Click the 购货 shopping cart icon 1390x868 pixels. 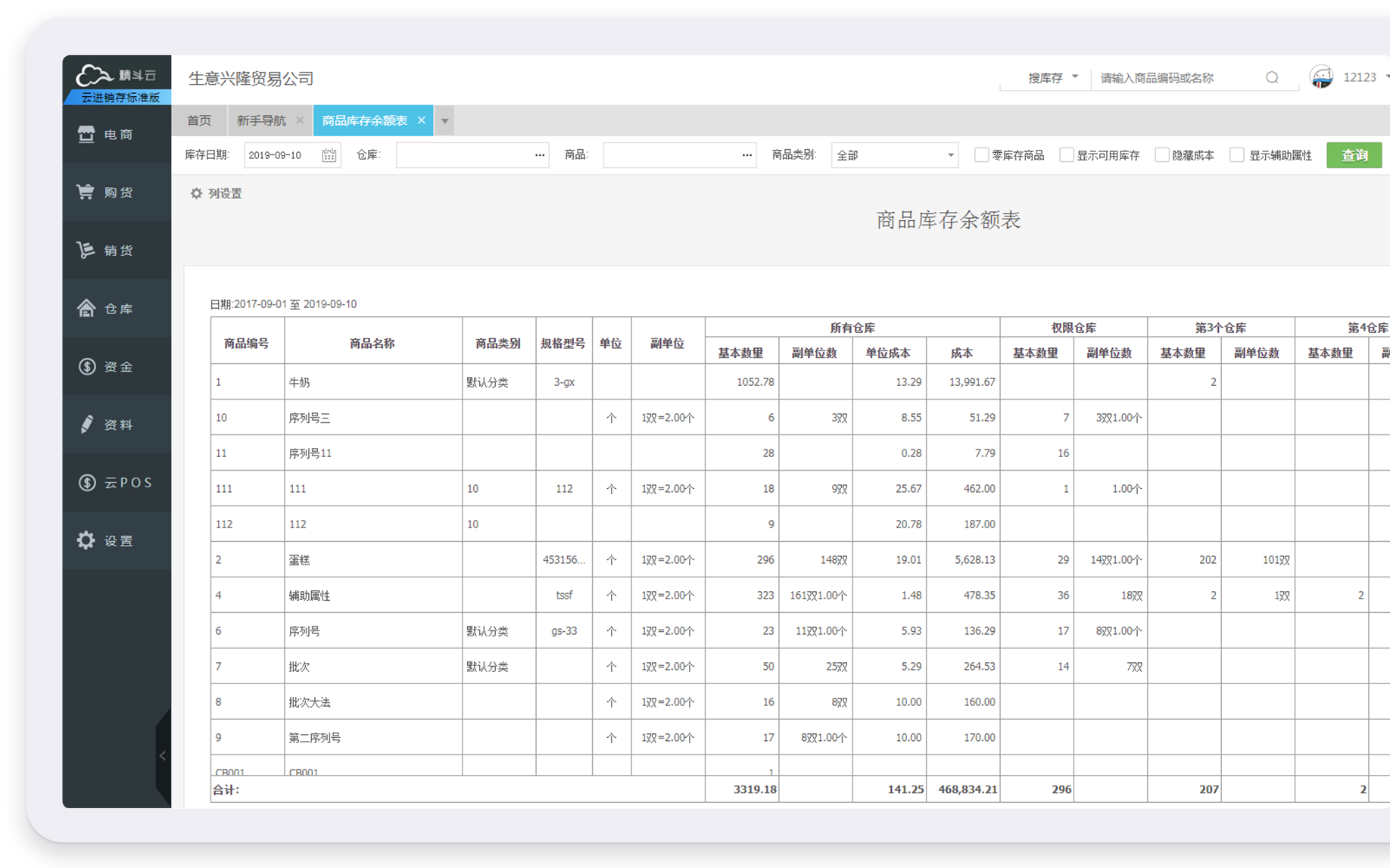(86, 192)
